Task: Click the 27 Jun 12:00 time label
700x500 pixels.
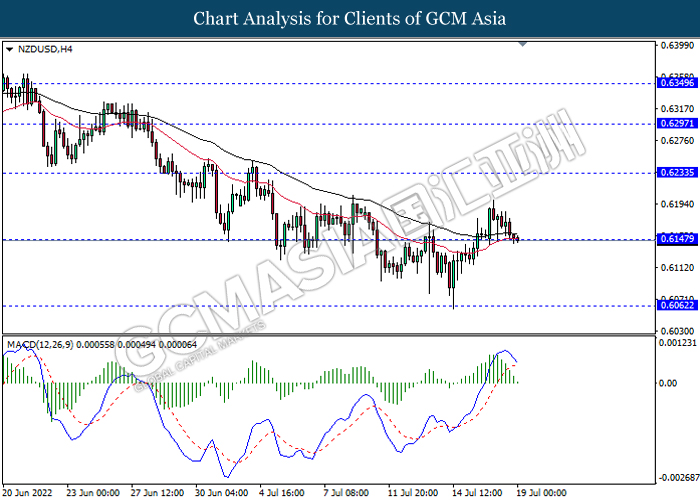Action: click(x=158, y=493)
